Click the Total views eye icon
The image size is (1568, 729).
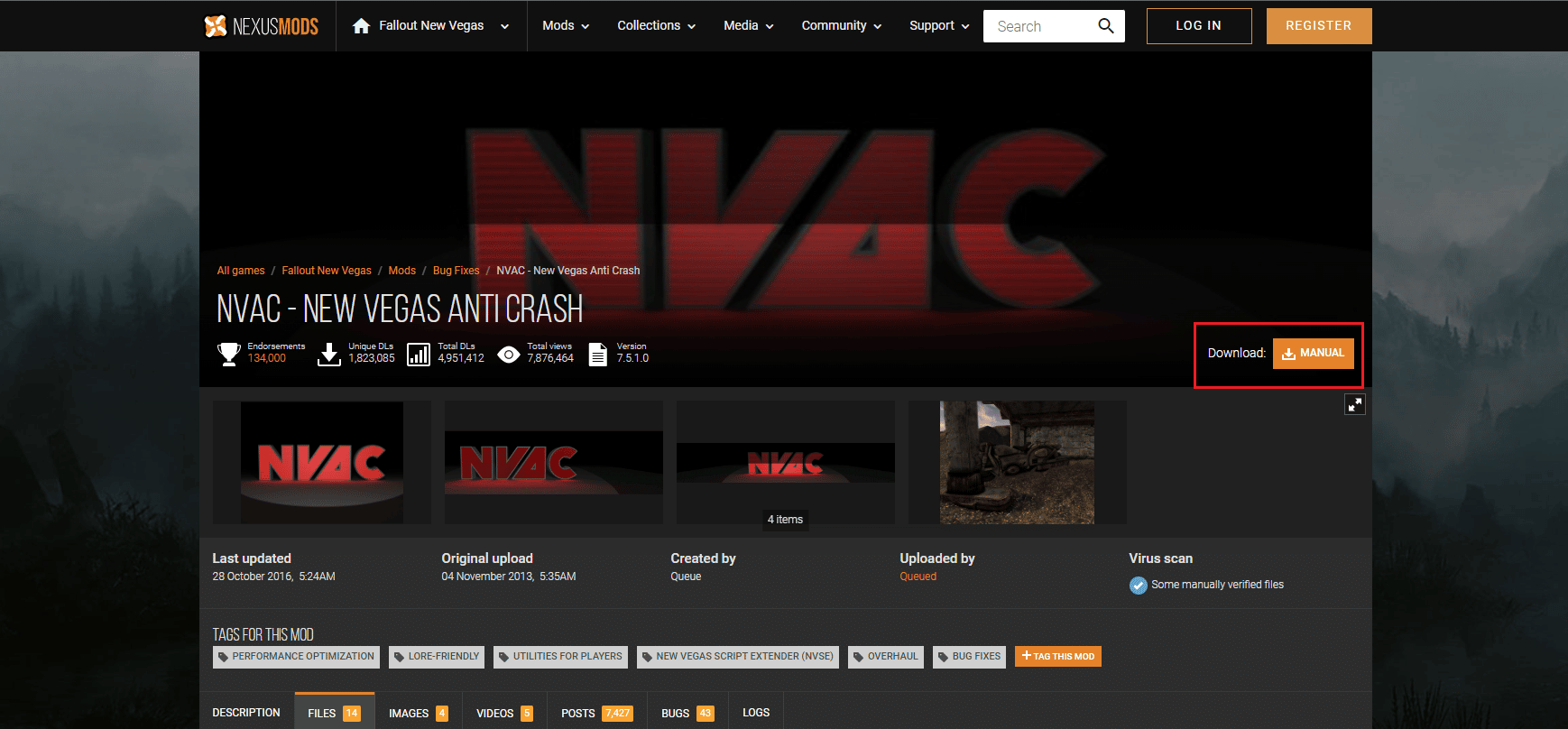pos(509,355)
